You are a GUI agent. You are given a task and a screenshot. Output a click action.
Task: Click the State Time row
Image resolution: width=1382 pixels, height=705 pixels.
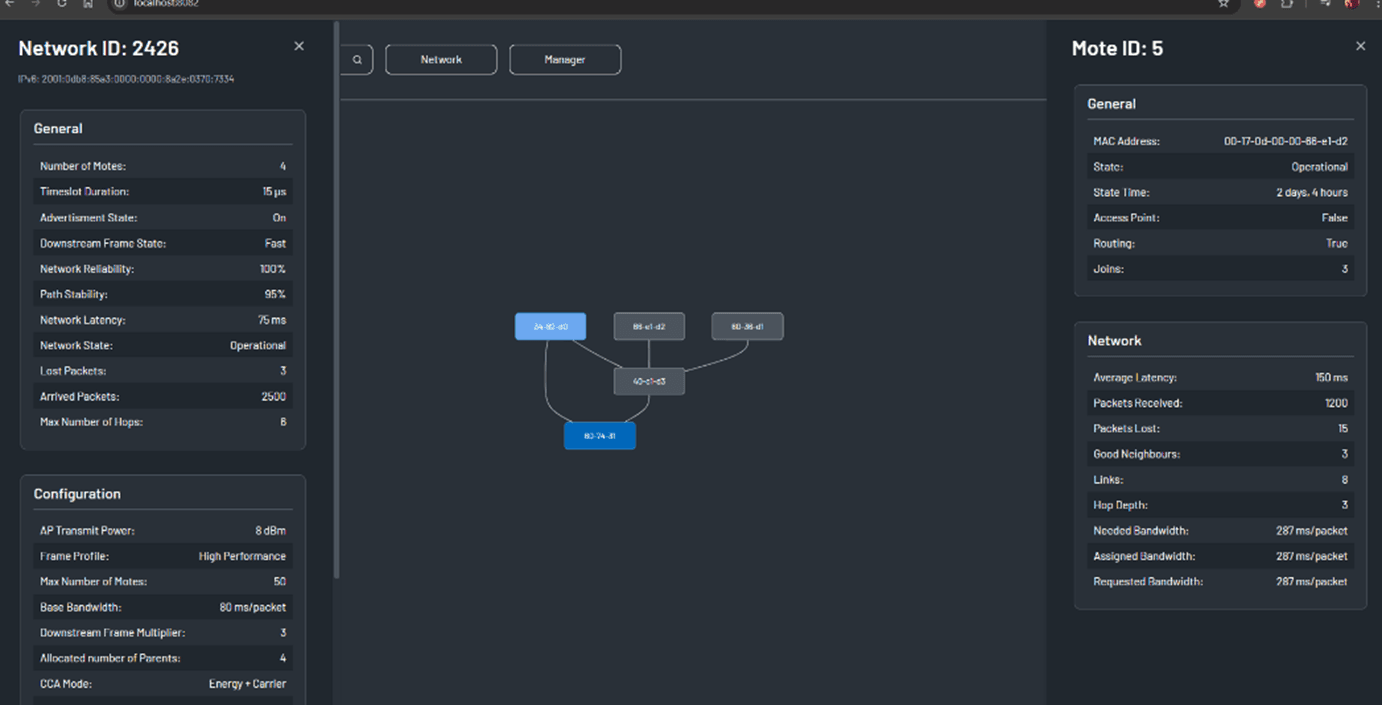tap(1220, 193)
